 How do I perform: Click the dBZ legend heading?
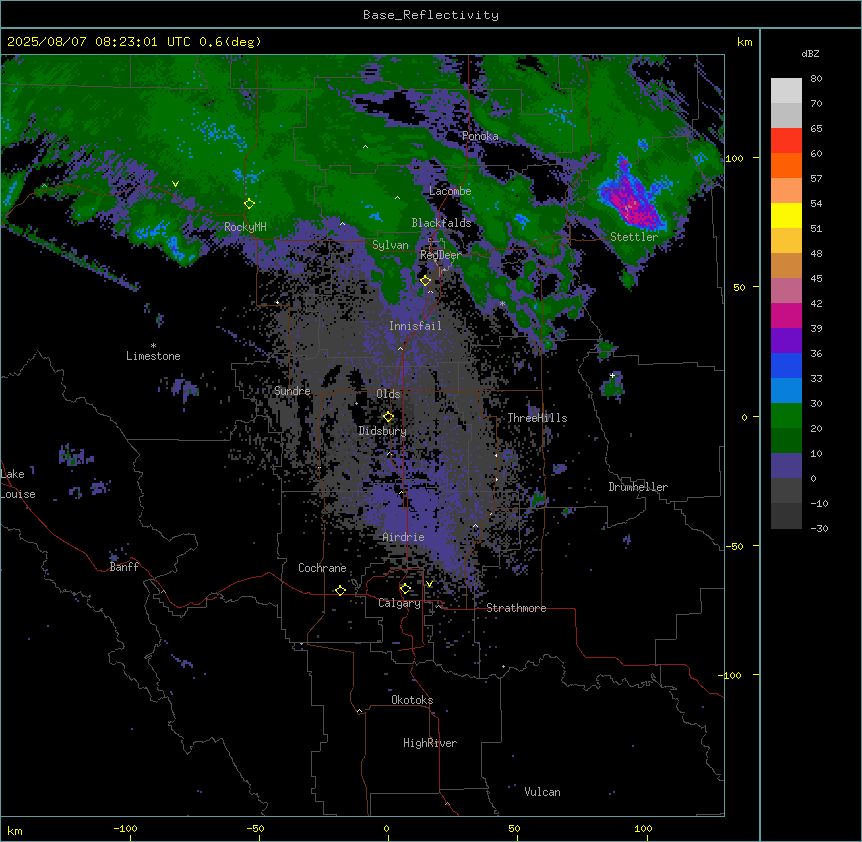coord(810,54)
